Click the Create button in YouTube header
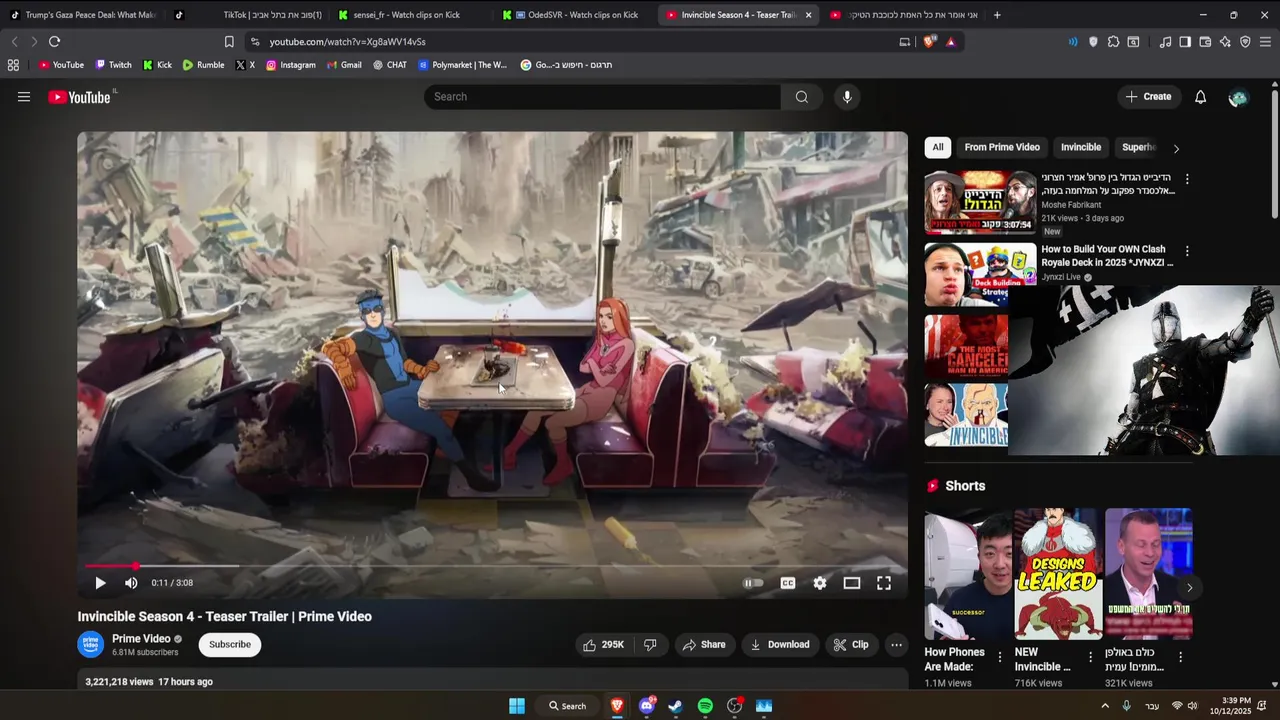 [1147, 97]
